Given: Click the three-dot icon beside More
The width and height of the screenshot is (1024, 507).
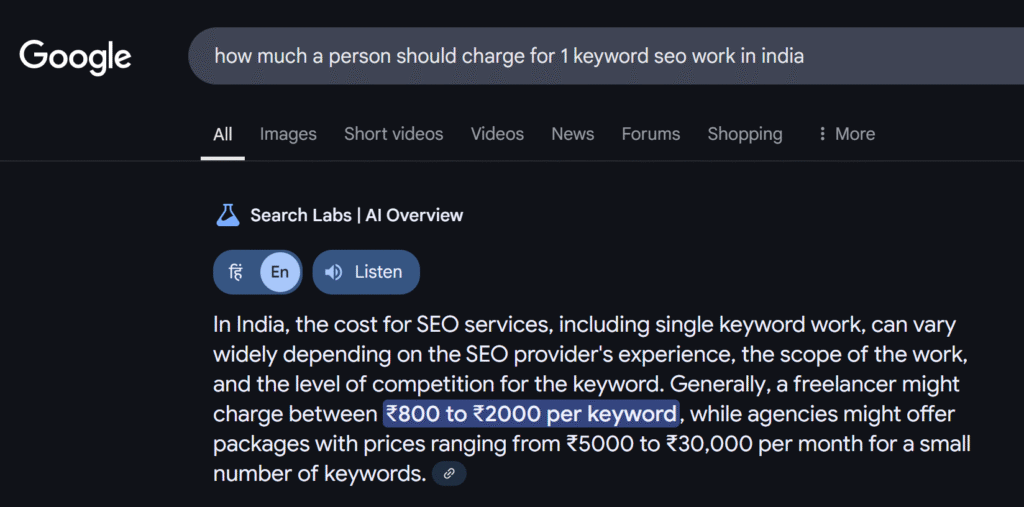Looking at the screenshot, I should (822, 134).
